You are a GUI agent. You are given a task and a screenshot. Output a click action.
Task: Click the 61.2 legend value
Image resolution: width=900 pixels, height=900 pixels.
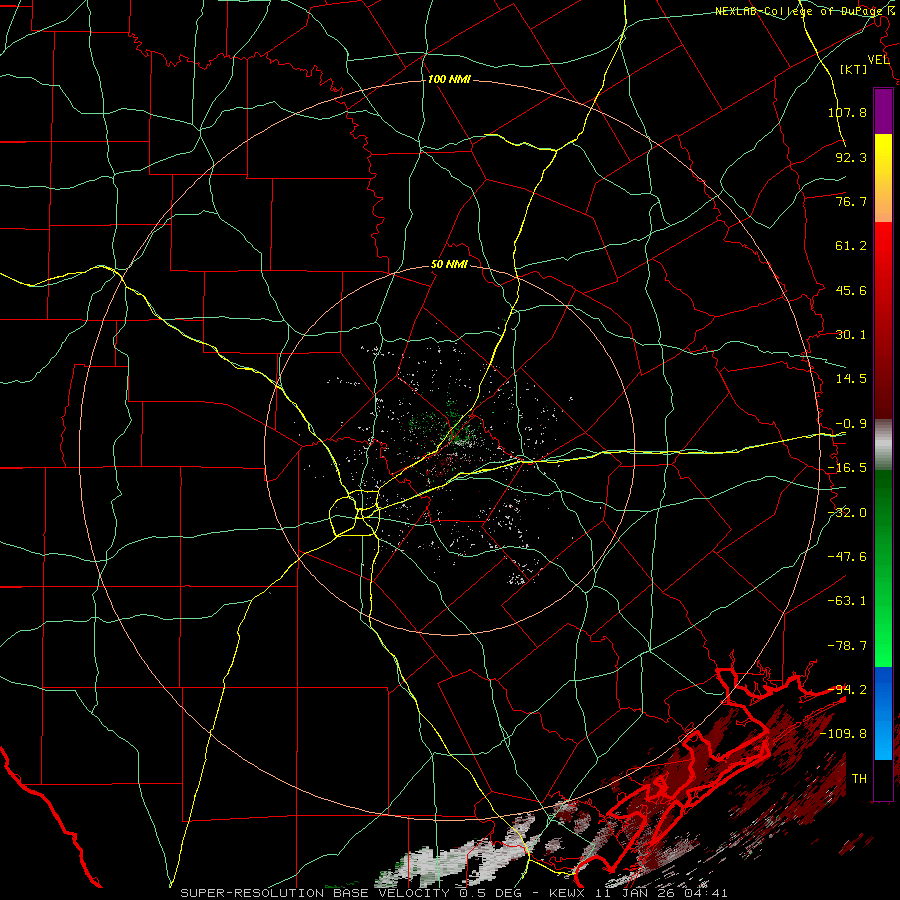(851, 246)
